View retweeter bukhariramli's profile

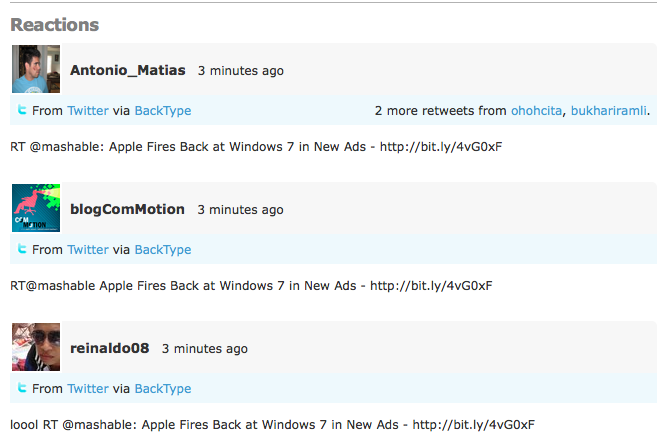coord(609,111)
